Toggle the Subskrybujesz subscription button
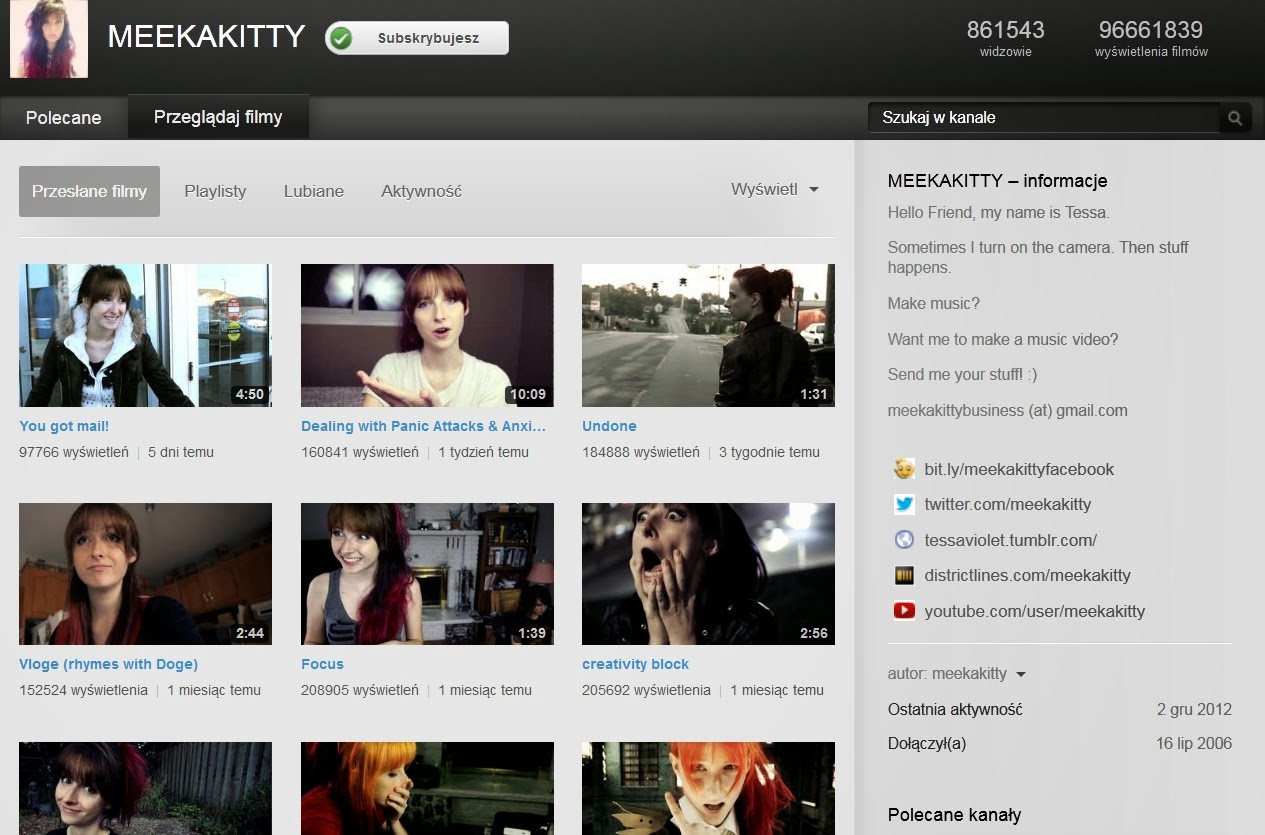The height and width of the screenshot is (835, 1265). (417, 38)
